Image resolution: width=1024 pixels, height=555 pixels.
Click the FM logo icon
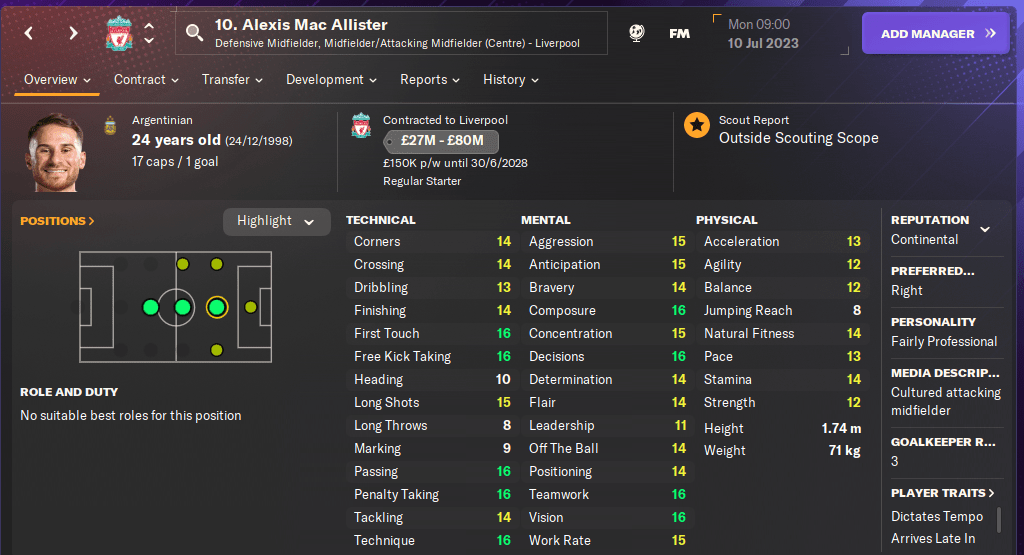tap(679, 33)
